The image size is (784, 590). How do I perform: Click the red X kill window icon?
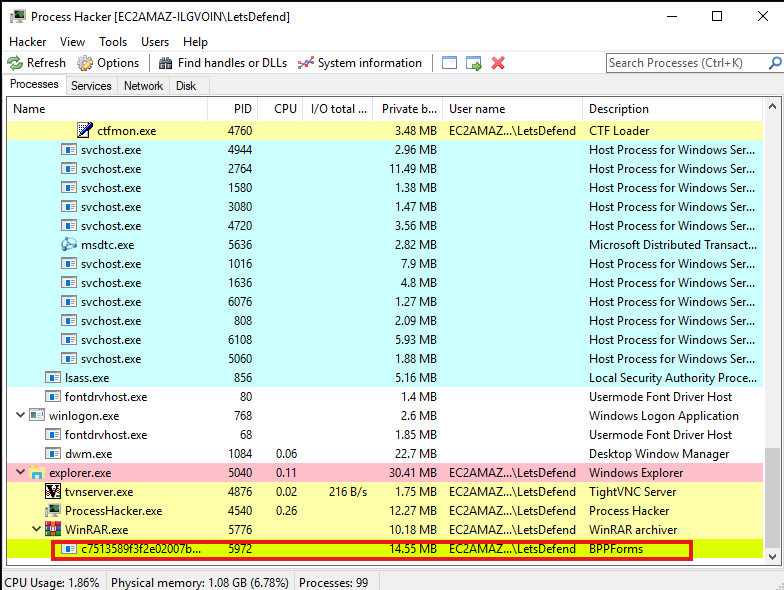tap(498, 63)
